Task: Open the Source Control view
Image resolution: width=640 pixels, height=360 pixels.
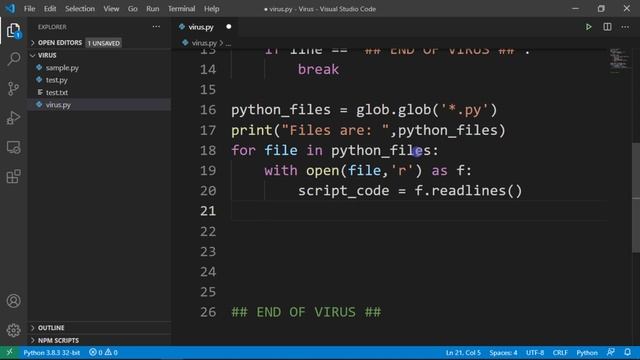Action: (13, 89)
